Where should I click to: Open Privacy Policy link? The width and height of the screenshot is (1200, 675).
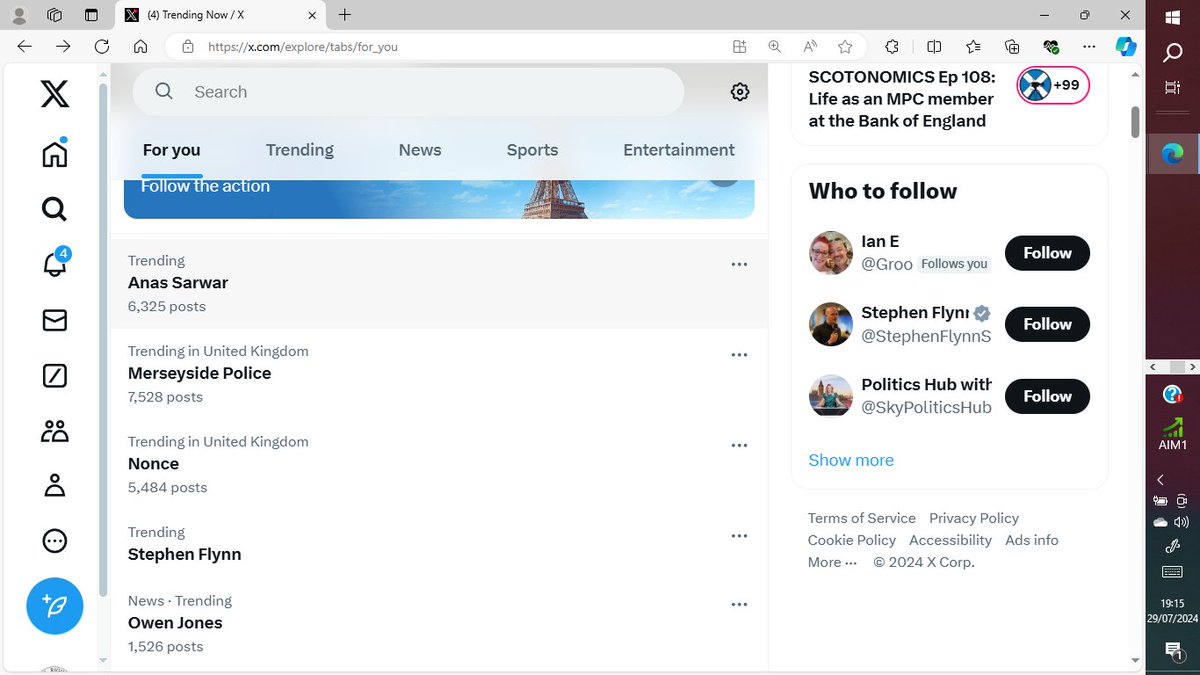[x=974, y=518]
